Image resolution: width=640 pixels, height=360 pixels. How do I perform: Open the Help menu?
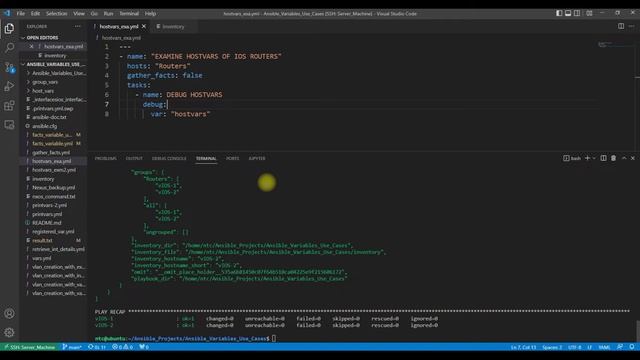tap(150, 13)
